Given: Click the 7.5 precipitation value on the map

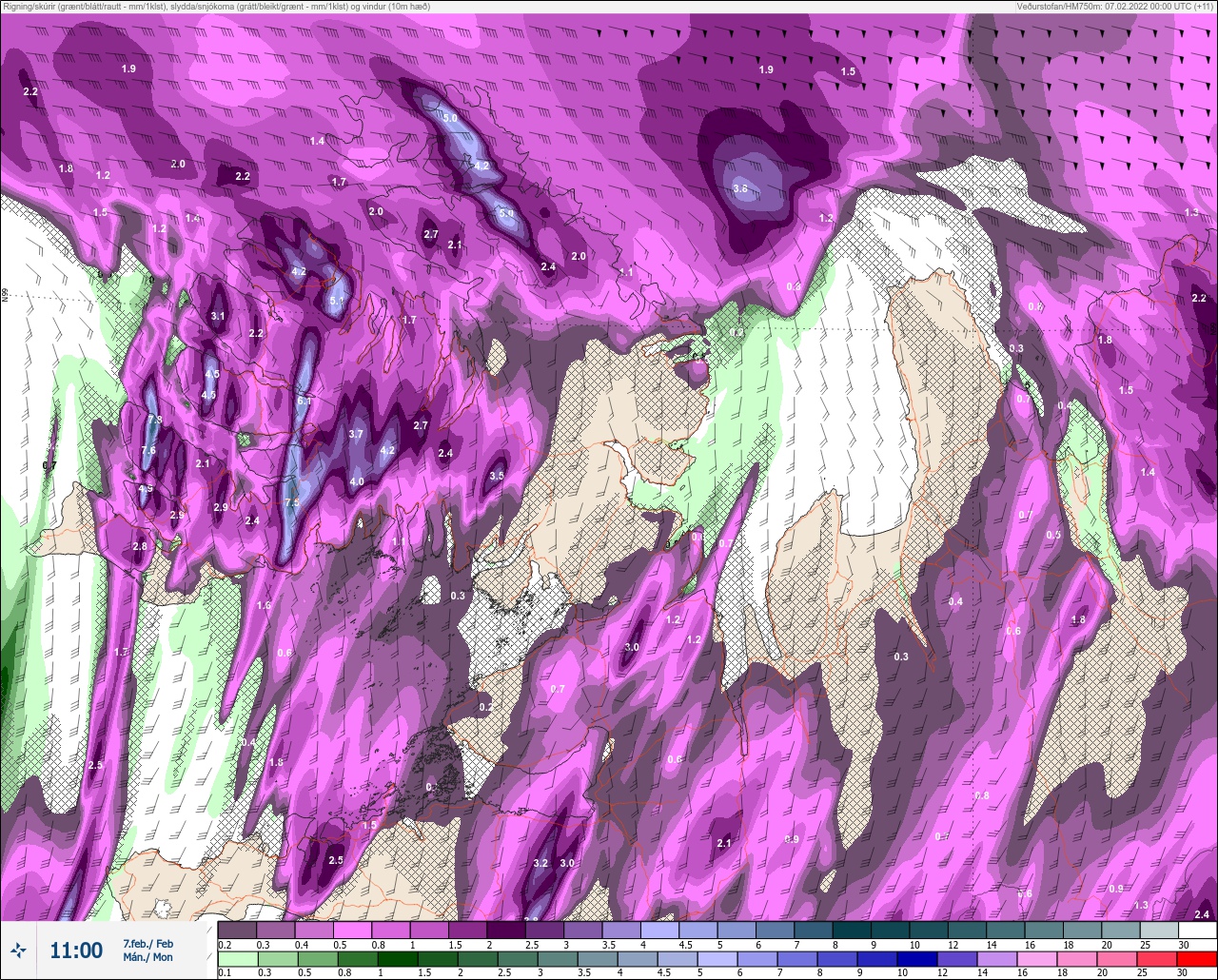Looking at the screenshot, I should [x=292, y=502].
